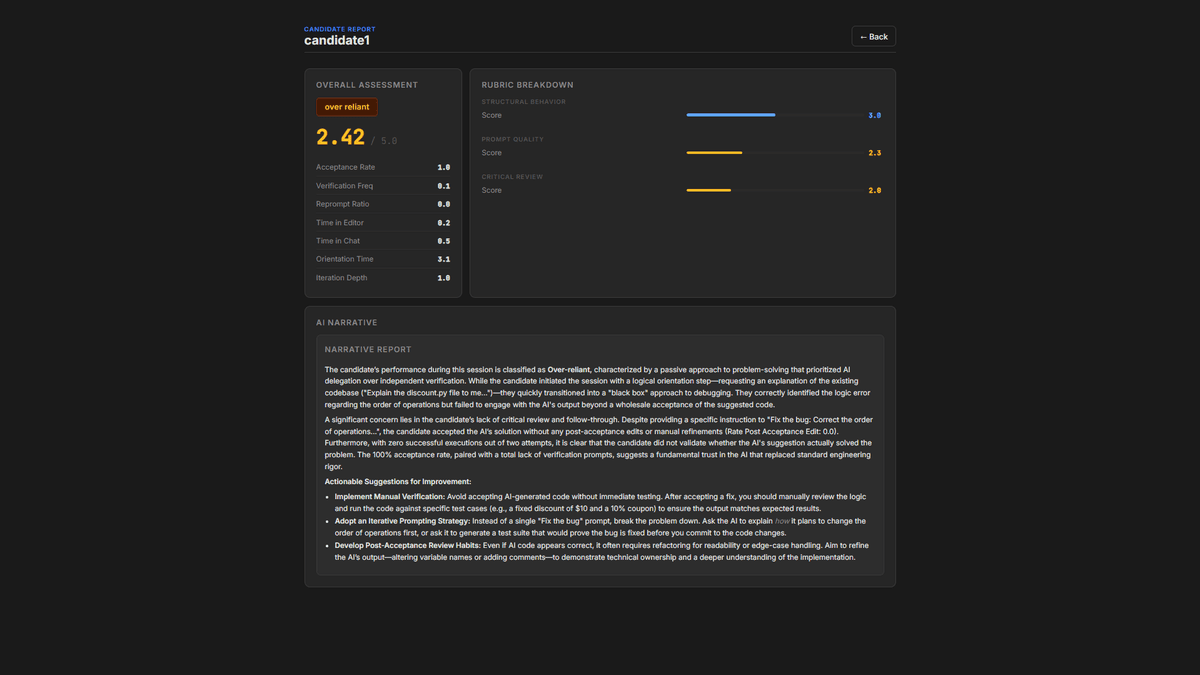Click the 'Implement Manual Verification' suggestion
Screen dimensions: 1200x675
click(390, 497)
